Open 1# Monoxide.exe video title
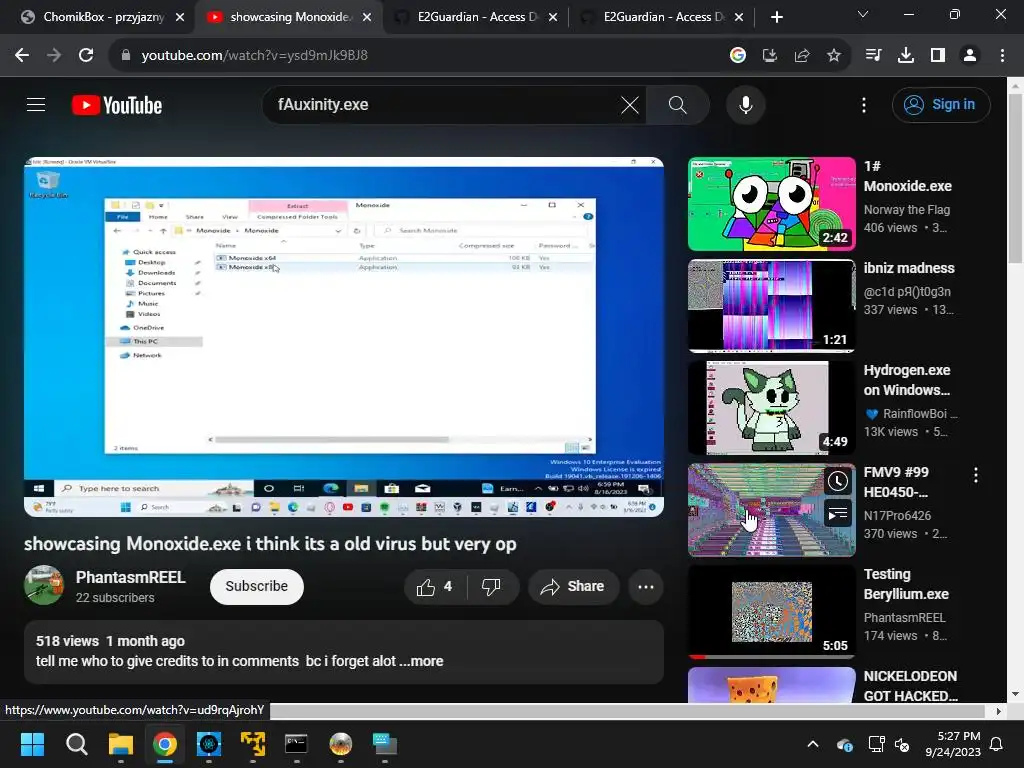This screenshot has height=768, width=1024. (x=907, y=176)
